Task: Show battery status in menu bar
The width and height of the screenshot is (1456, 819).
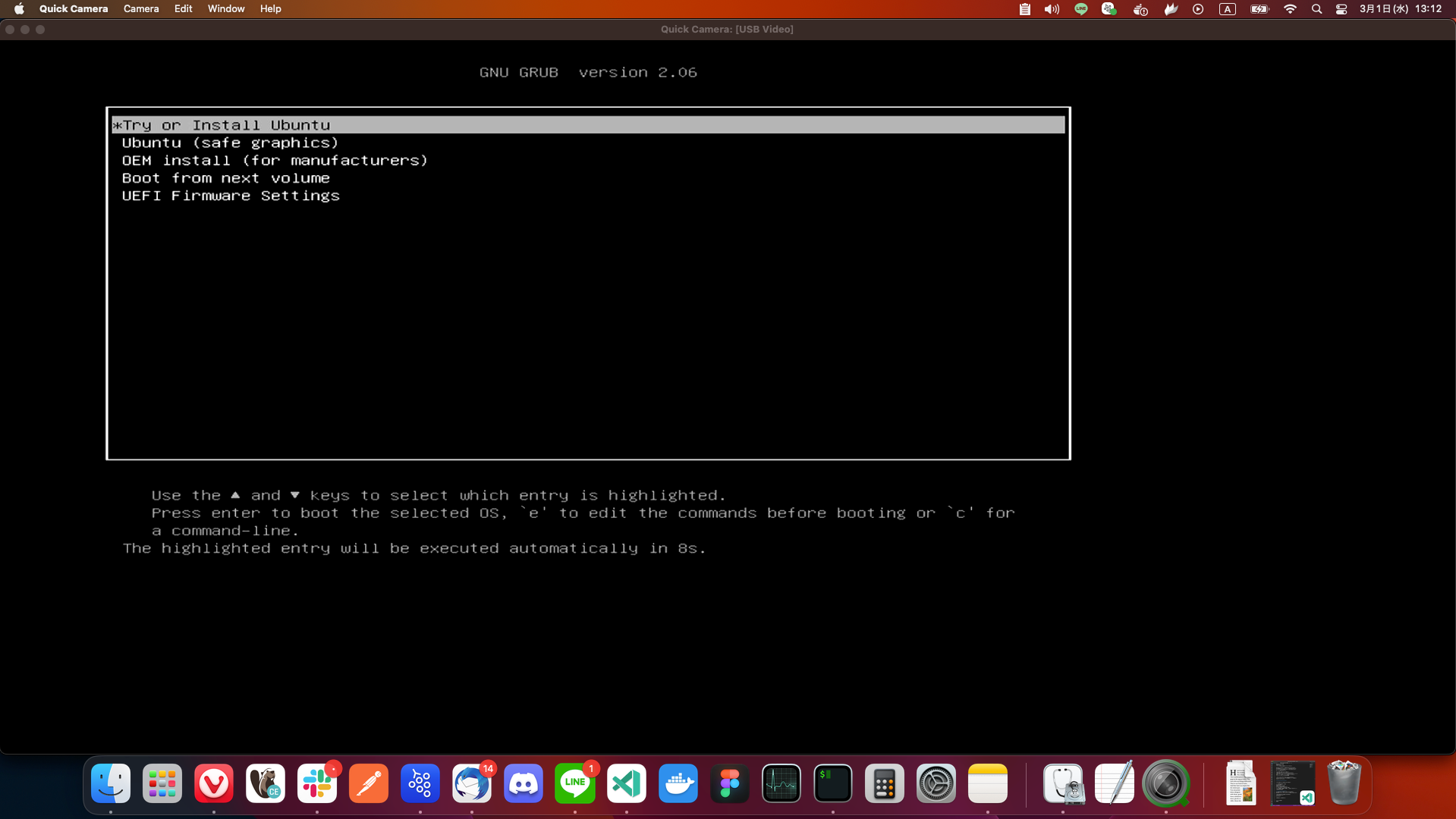Action: pos(1259,9)
